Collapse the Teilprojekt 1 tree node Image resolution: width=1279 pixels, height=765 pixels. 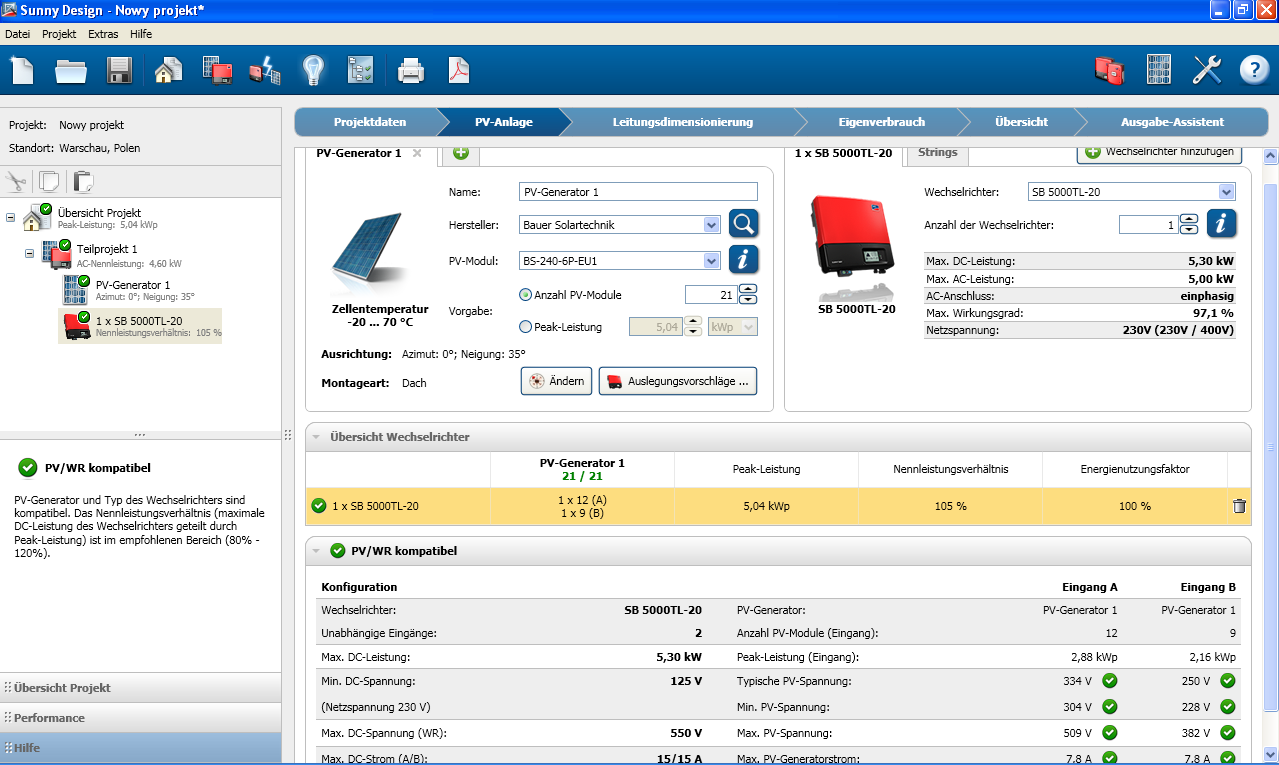point(29,253)
